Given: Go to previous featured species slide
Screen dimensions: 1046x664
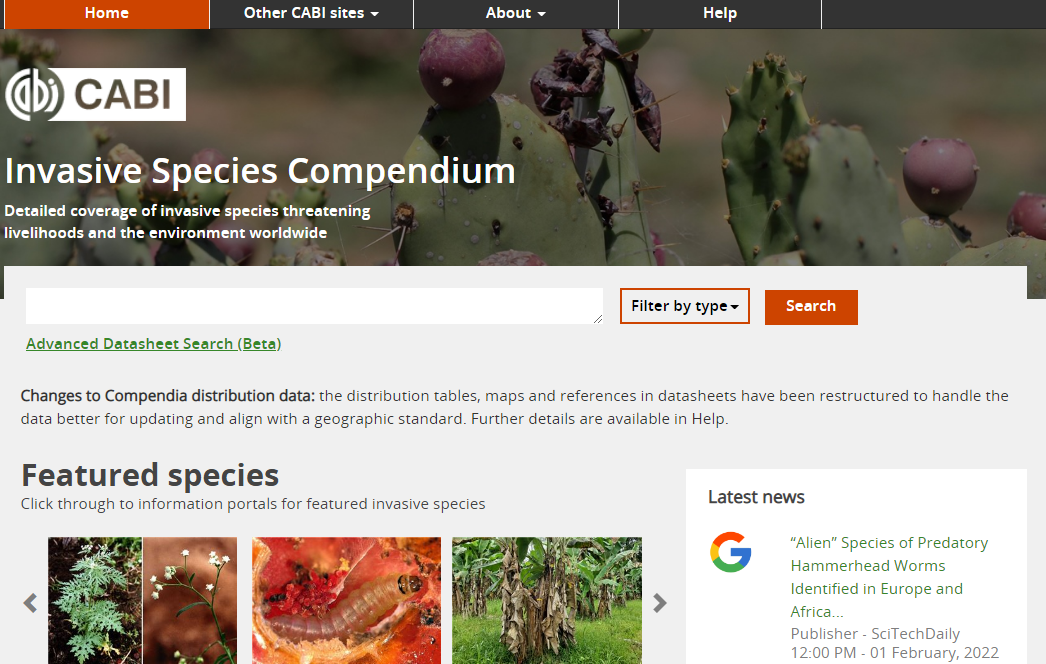Looking at the screenshot, I should click(30, 603).
